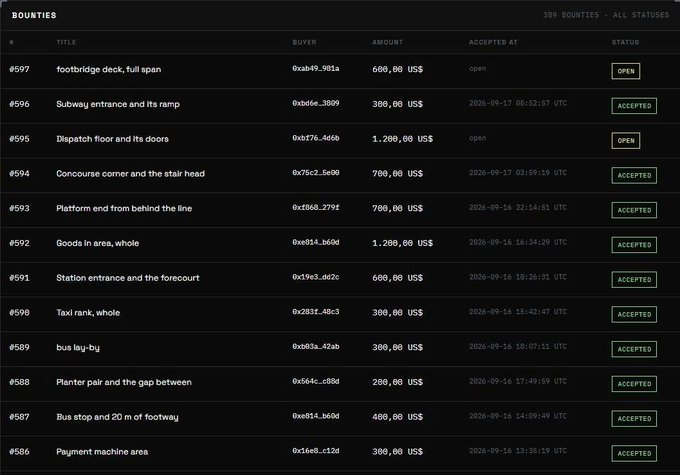The image size is (680, 475).
Task: Click the ACCEPTED badge for bounty #593
Action: [x=634, y=210]
